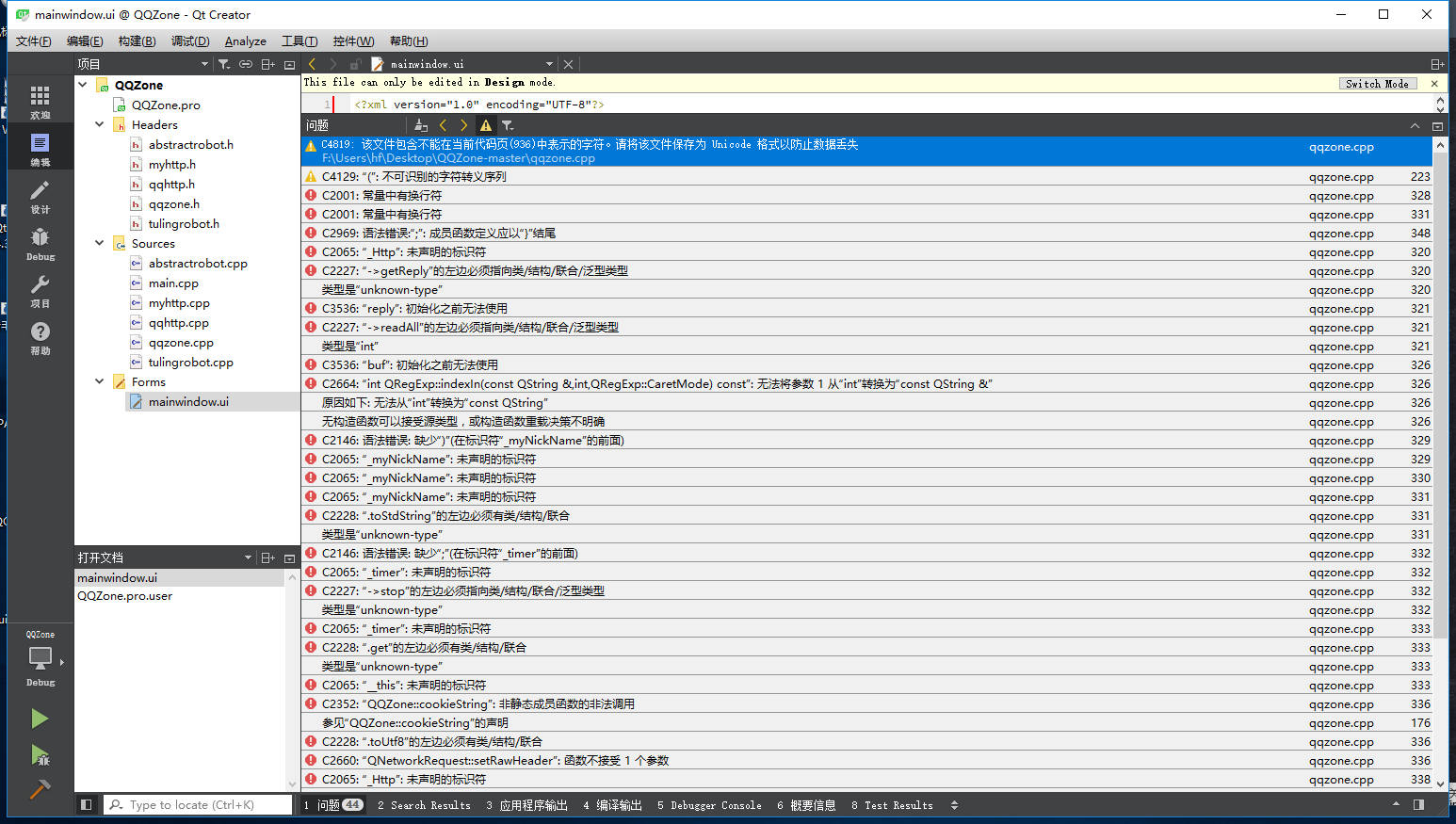The width and height of the screenshot is (1456, 824).
Task: Open the 编辑(E) menu
Action: click(85, 40)
